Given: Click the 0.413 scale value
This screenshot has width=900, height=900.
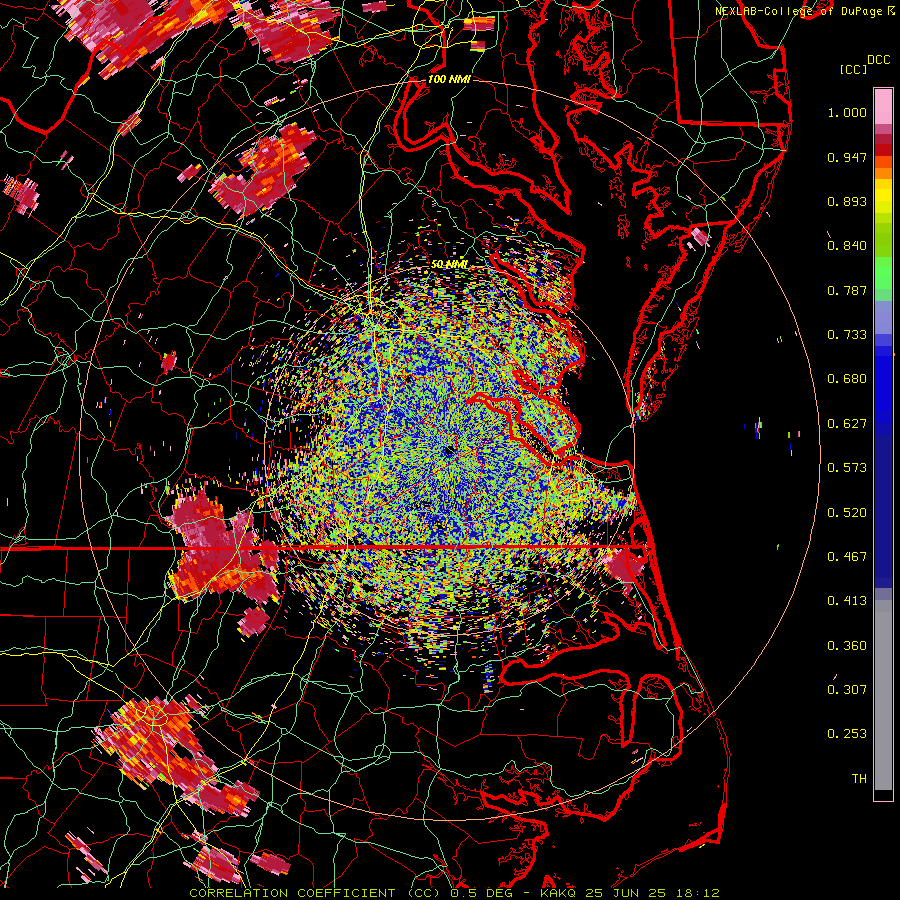Looking at the screenshot, I should pos(847,601).
